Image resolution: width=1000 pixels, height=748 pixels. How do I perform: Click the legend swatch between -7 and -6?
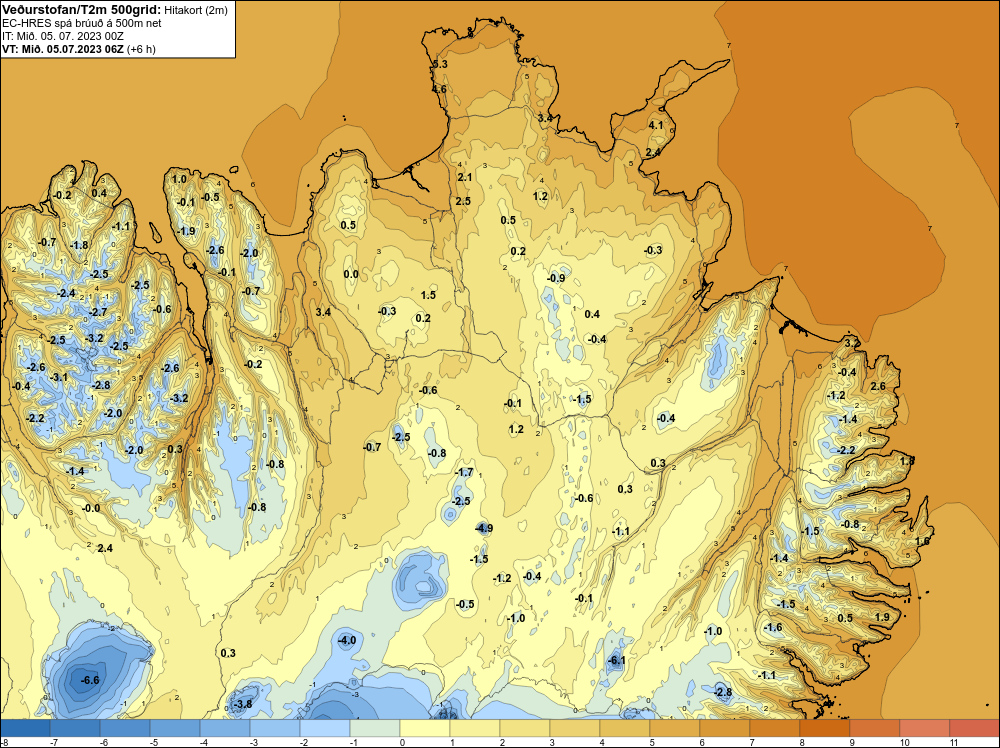(75, 728)
